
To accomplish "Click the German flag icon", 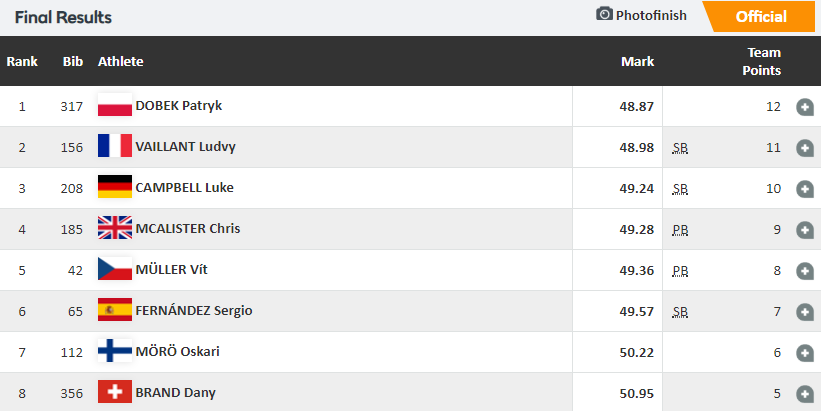I will coord(115,186).
